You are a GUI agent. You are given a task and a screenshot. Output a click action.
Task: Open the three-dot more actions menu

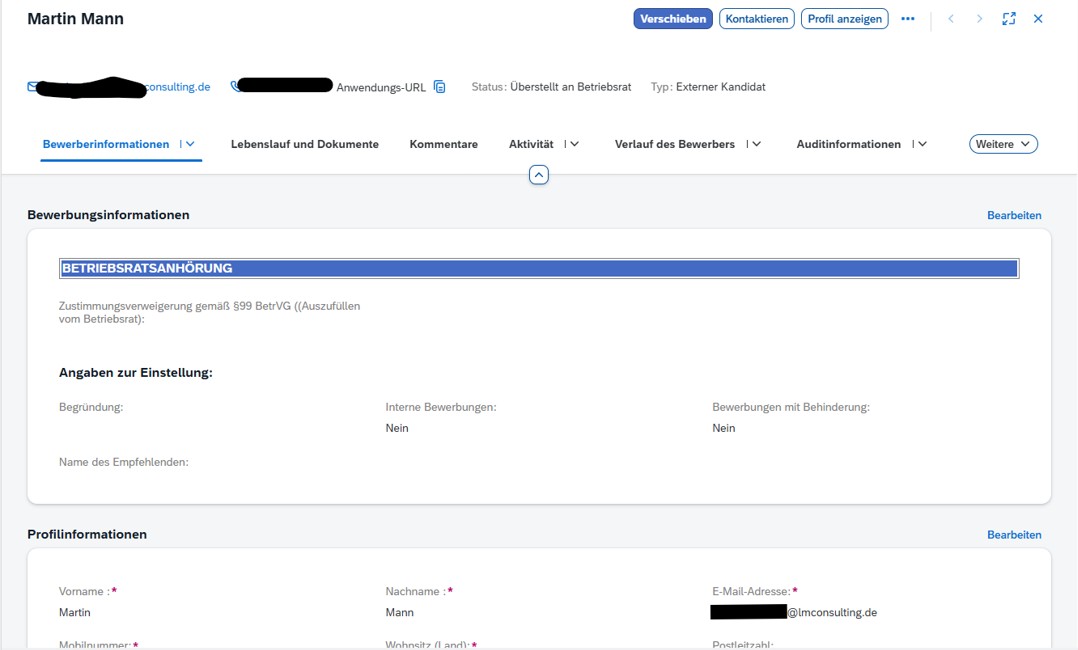coord(907,19)
